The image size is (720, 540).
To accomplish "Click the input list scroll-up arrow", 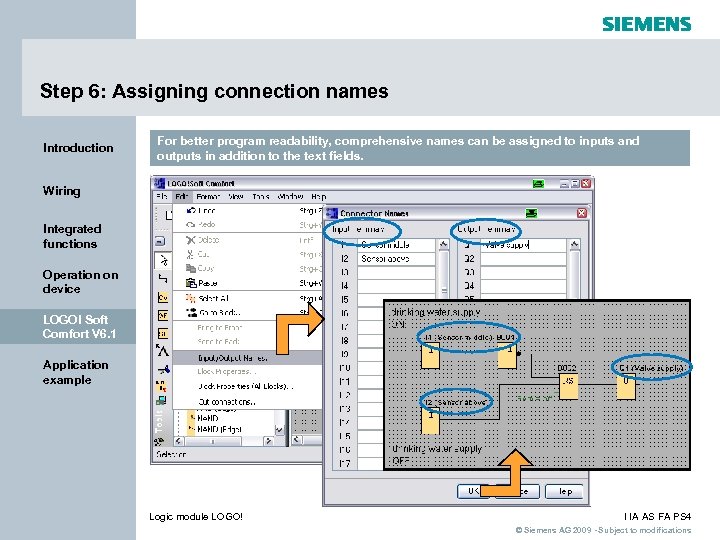I will point(444,245).
